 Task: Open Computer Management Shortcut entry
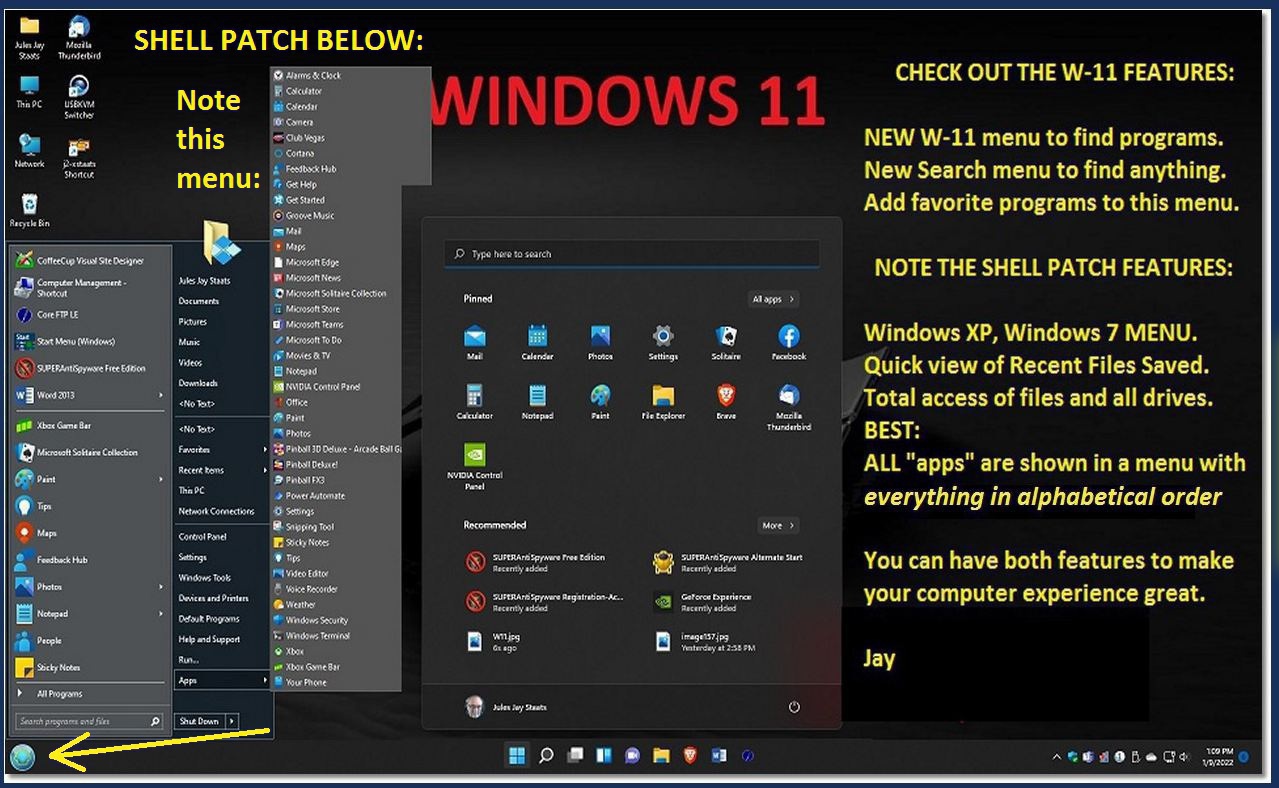(x=88, y=287)
